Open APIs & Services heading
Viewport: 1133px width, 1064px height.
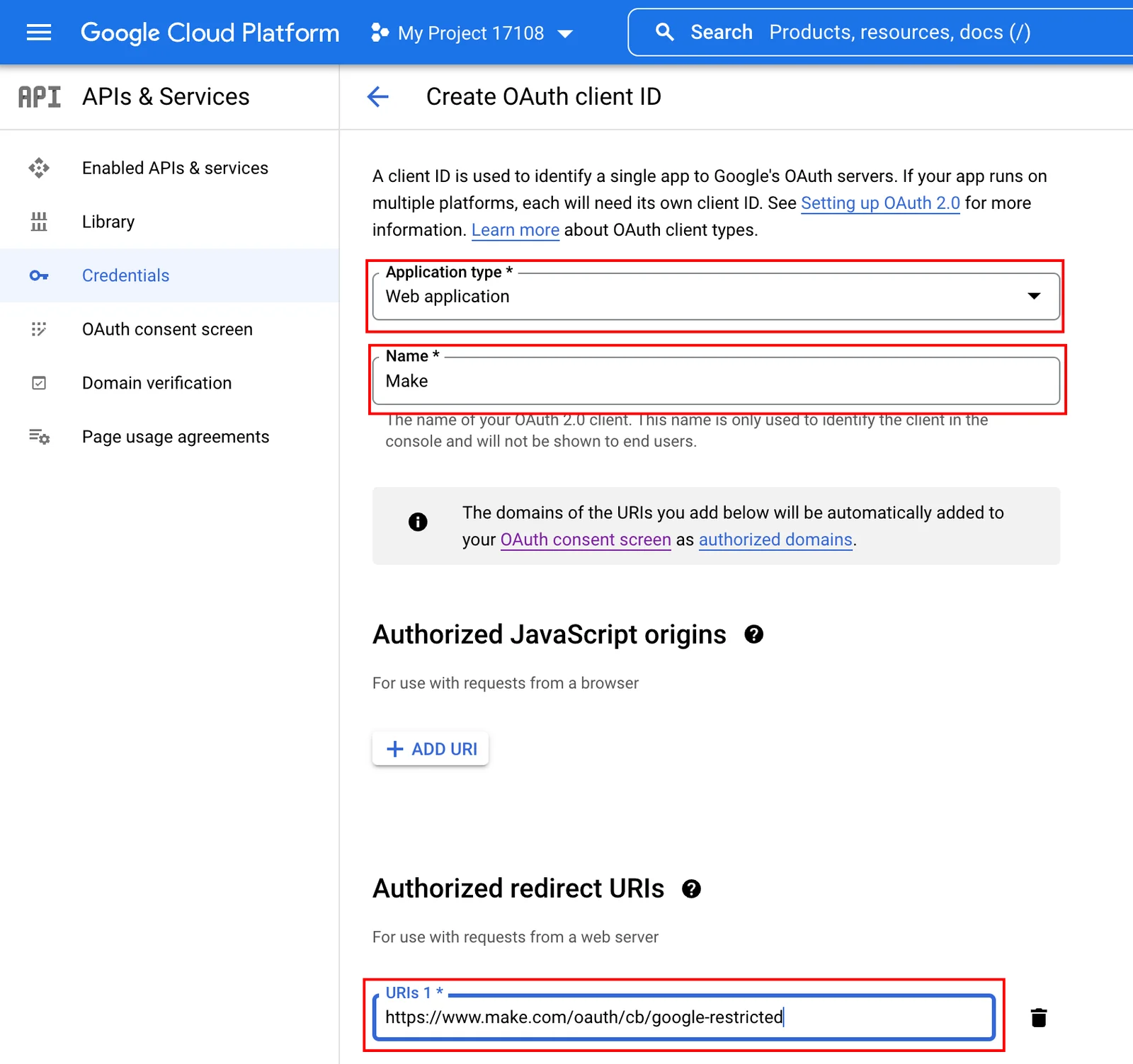point(166,97)
